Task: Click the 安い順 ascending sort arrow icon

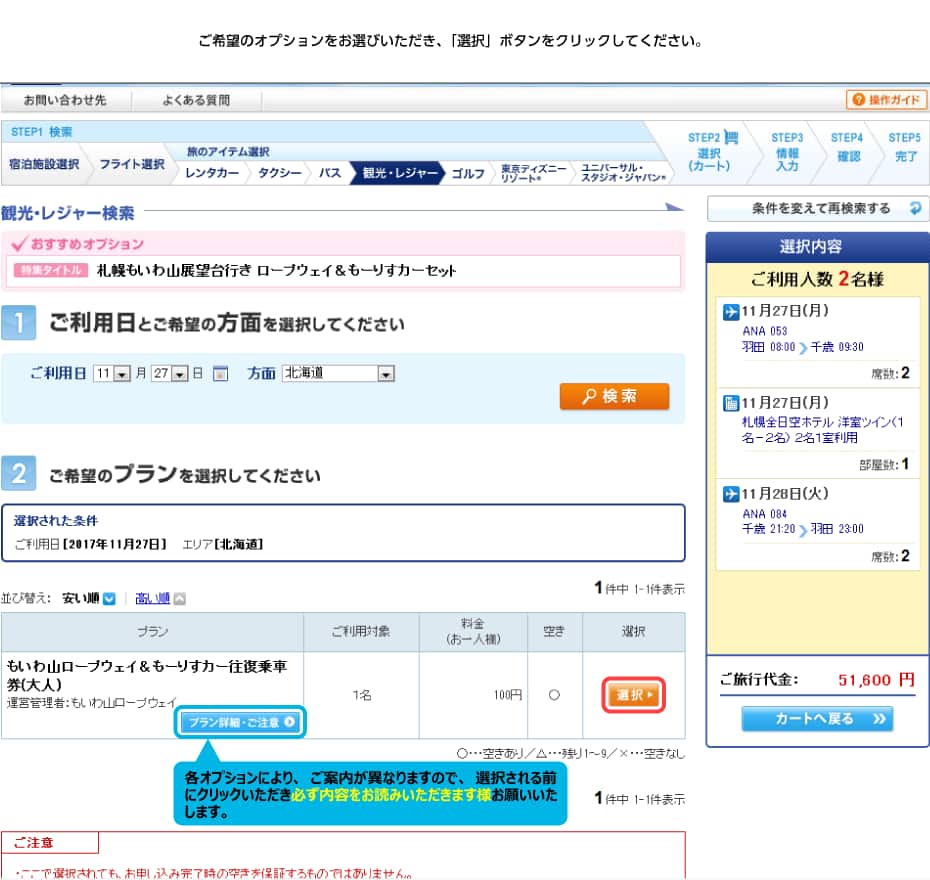Action: click(x=109, y=599)
